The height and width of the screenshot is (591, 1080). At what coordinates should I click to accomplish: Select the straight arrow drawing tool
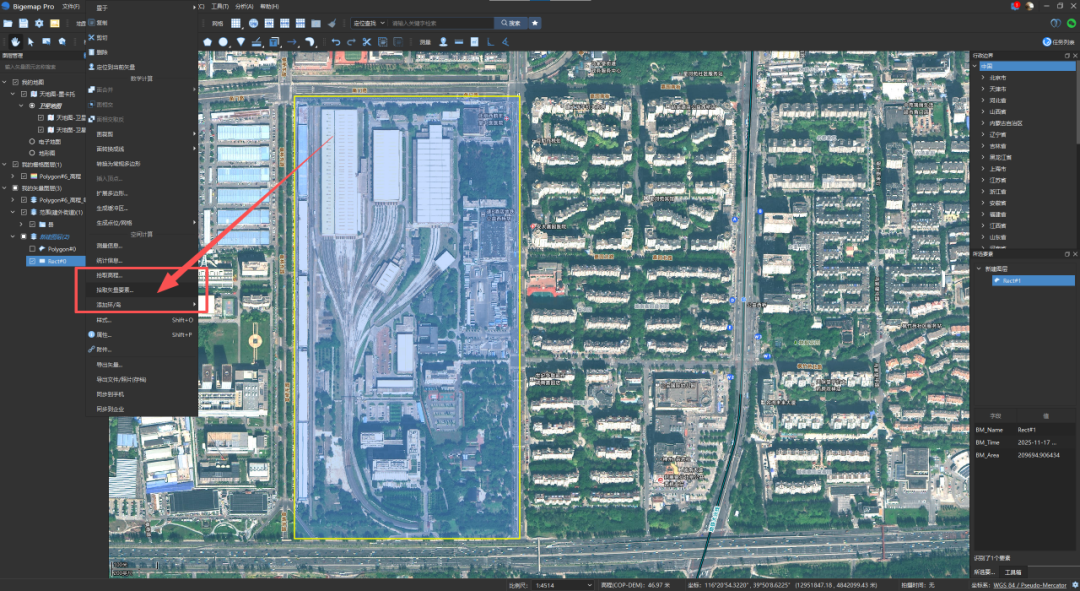click(291, 42)
